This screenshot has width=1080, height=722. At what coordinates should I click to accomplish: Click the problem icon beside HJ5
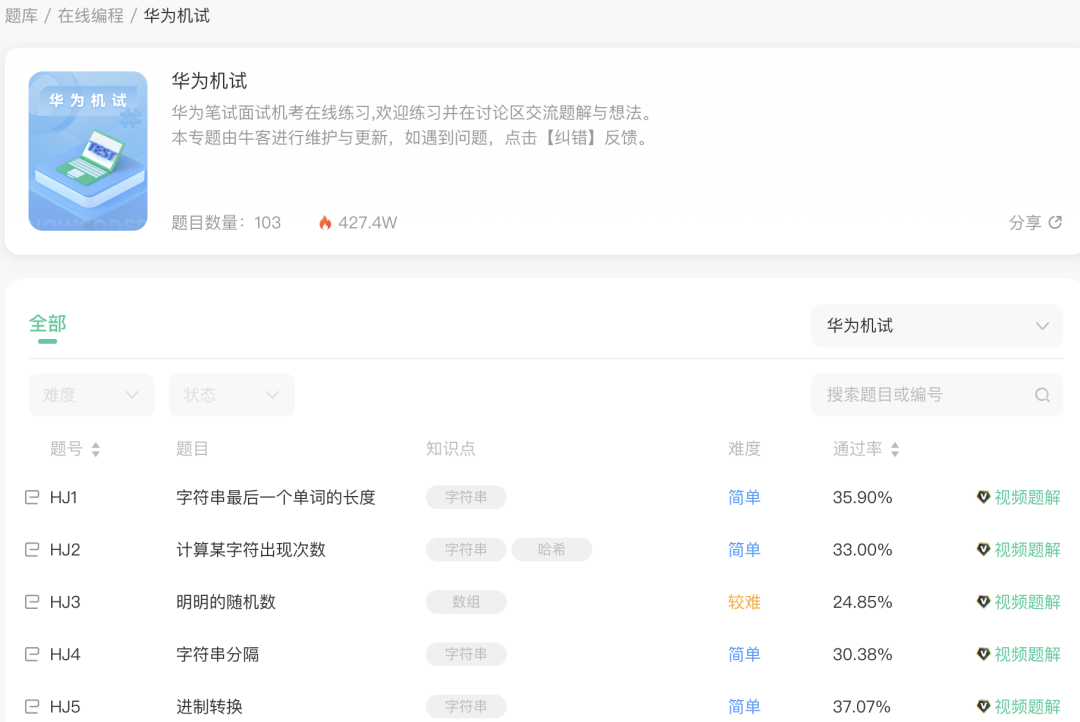tap(32, 706)
